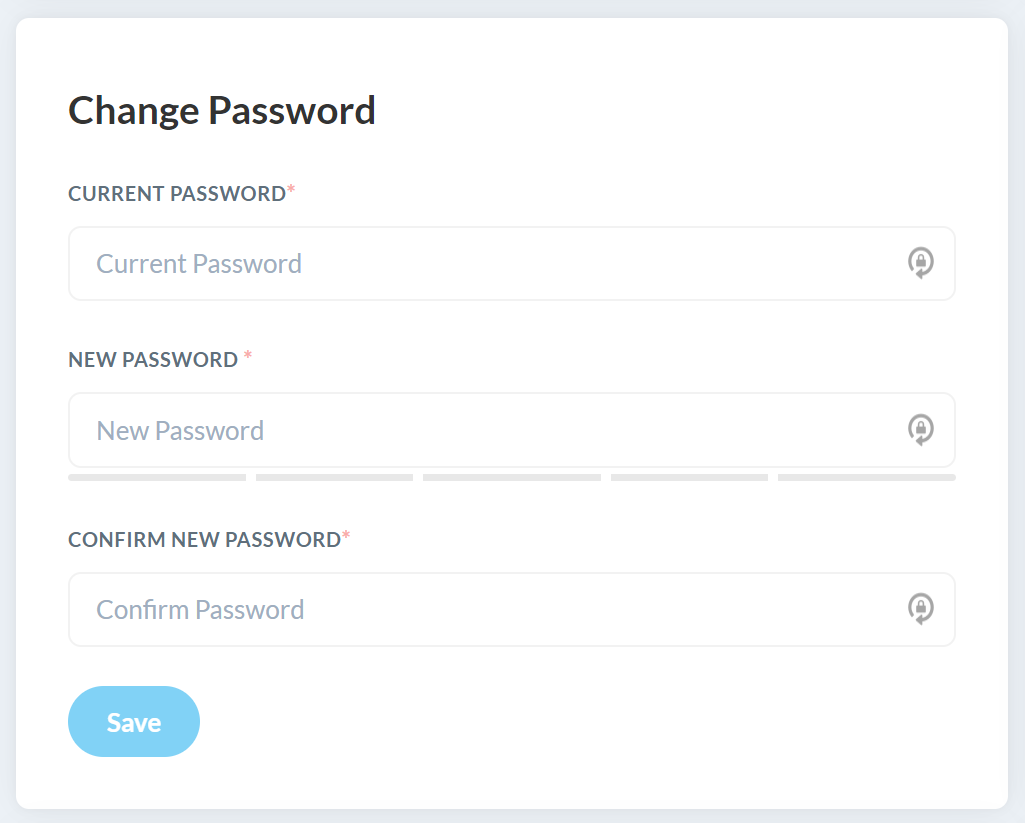Image resolution: width=1025 pixels, height=823 pixels.
Task: Click the red asterisk beside CONFIRM NEW PASSWORD
Action: 346,535
